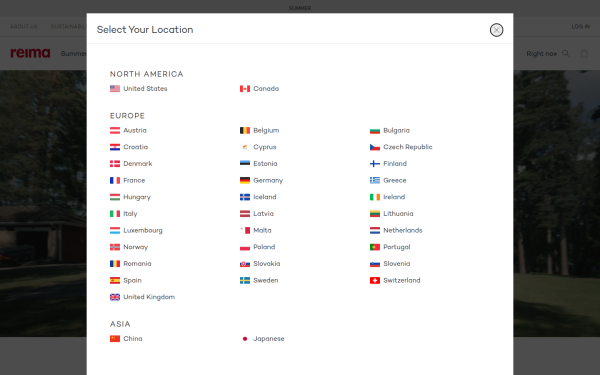
Task: Close the Select Your Location dialog
Action: point(496,30)
